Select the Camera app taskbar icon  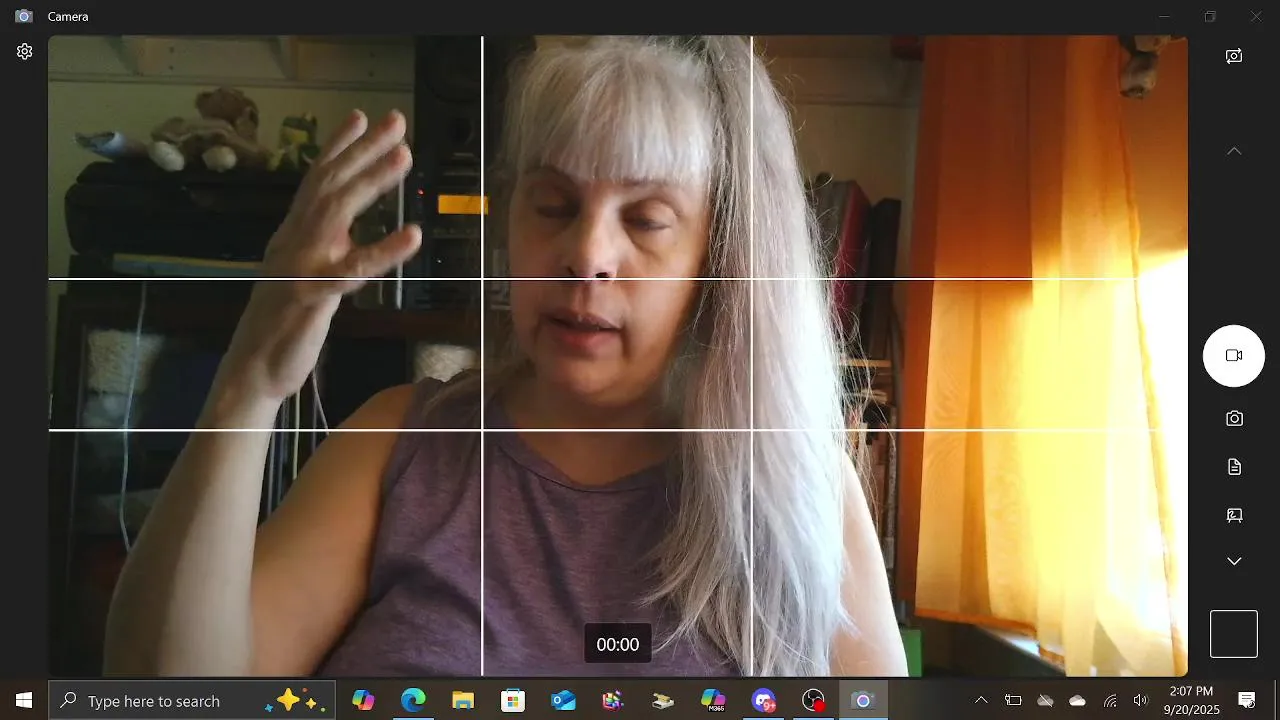863,701
